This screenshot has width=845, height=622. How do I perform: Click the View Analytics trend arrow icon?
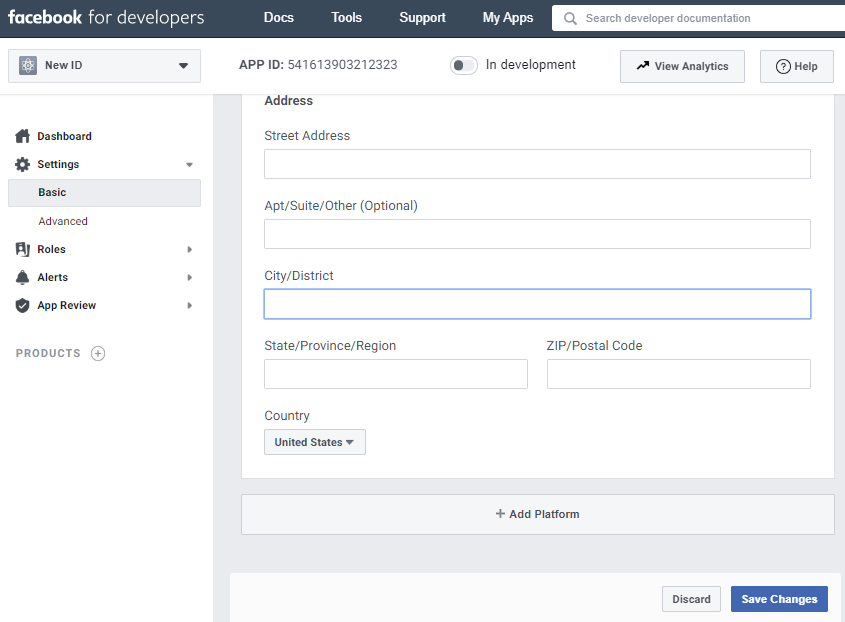[x=642, y=66]
